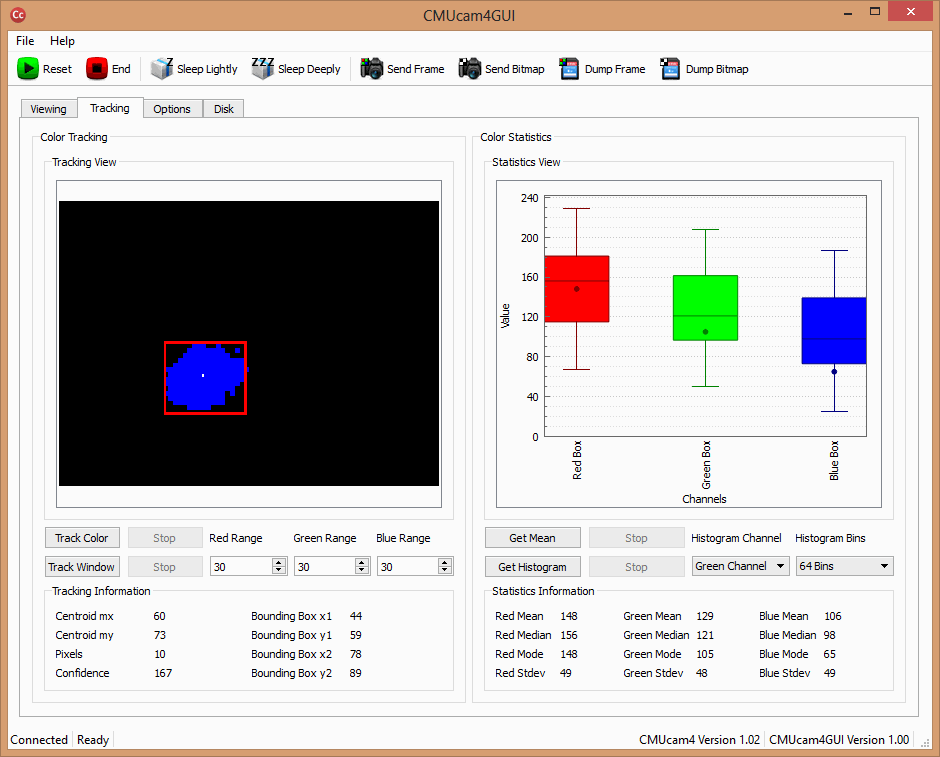Switch to the Options tab
Screen dimensions: 940x757
coord(172,109)
